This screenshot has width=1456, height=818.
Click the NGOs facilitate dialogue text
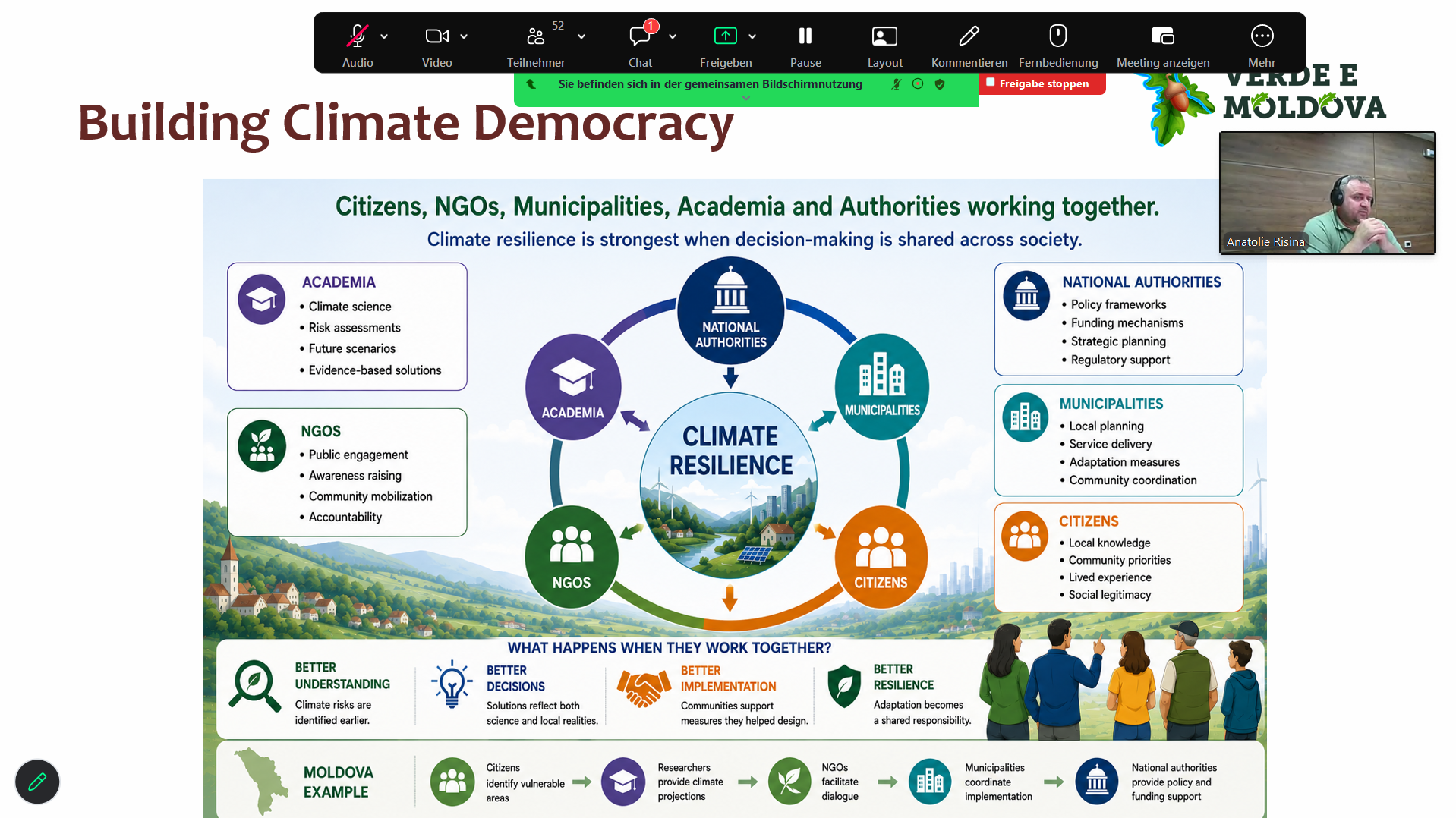[x=840, y=782]
